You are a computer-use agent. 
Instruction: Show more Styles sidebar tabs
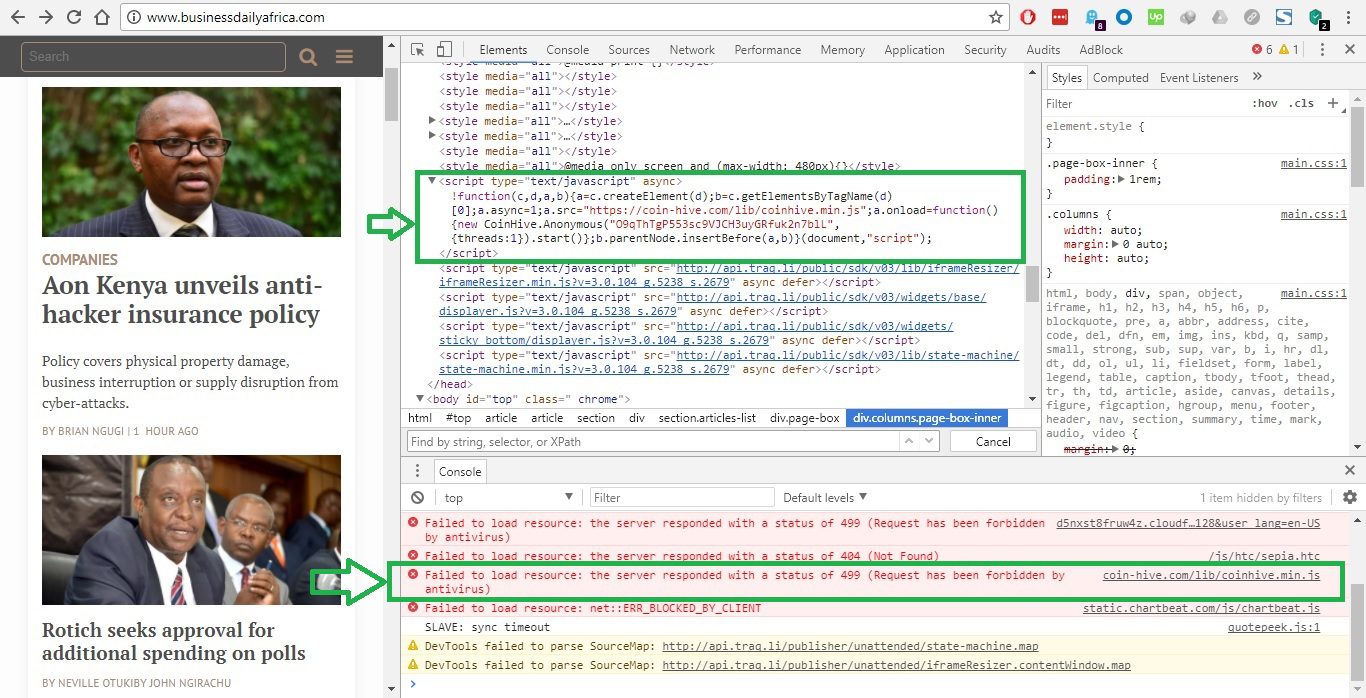pyautogui.click(x=1257, y=77)
